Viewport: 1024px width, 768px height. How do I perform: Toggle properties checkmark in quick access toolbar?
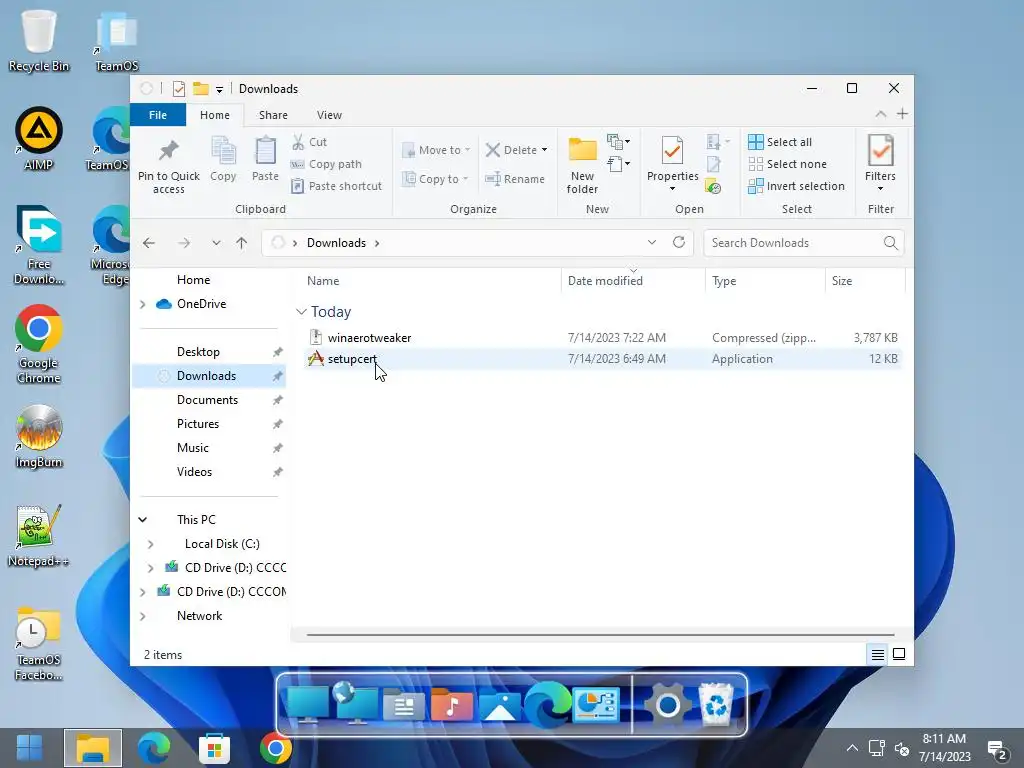(179, 89)
